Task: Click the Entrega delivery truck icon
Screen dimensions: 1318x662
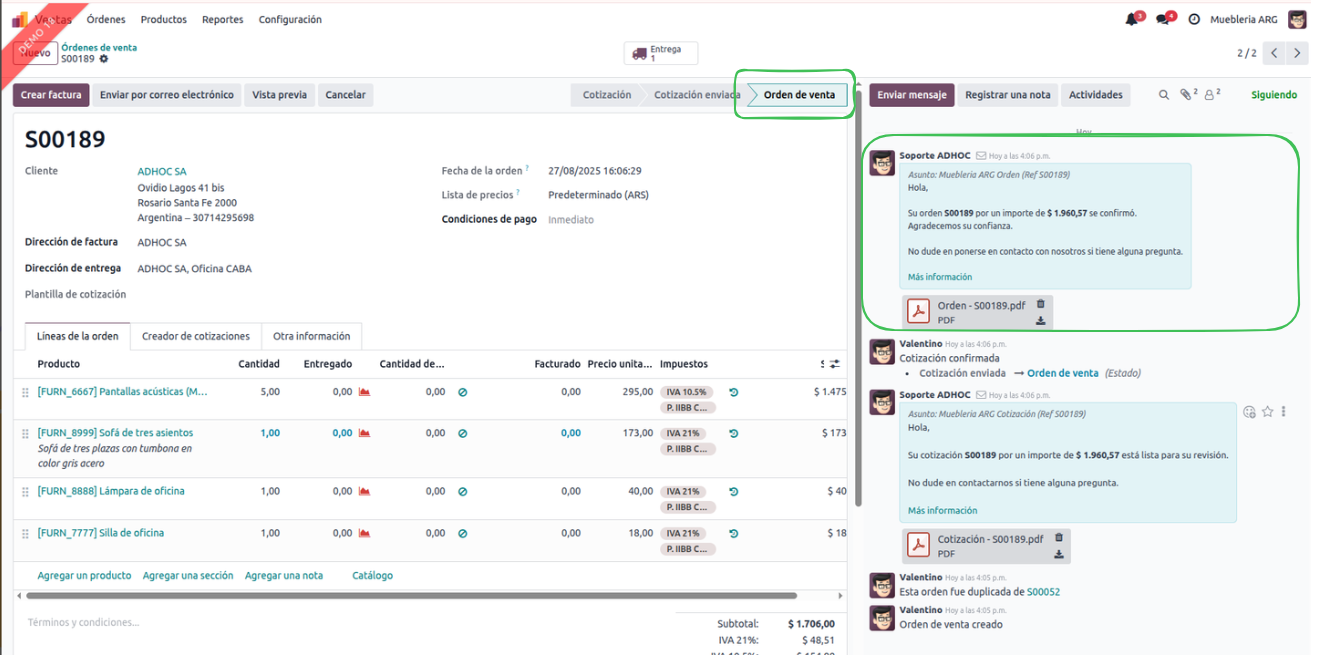Action: click(x=638, y=54)
